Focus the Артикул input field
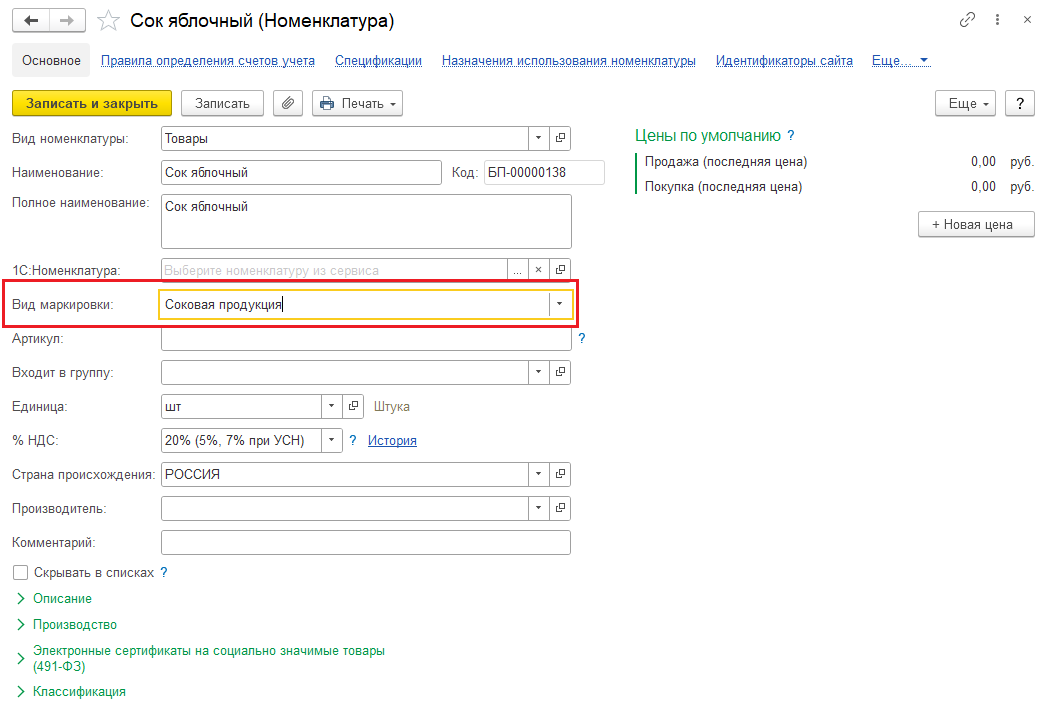 pos(366,338)
